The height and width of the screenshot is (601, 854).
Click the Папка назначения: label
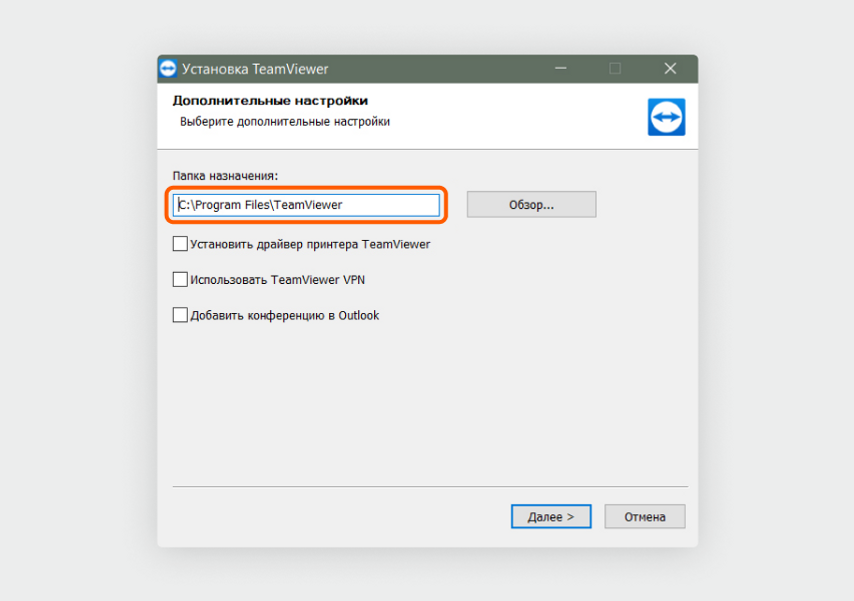pos(225,176)
